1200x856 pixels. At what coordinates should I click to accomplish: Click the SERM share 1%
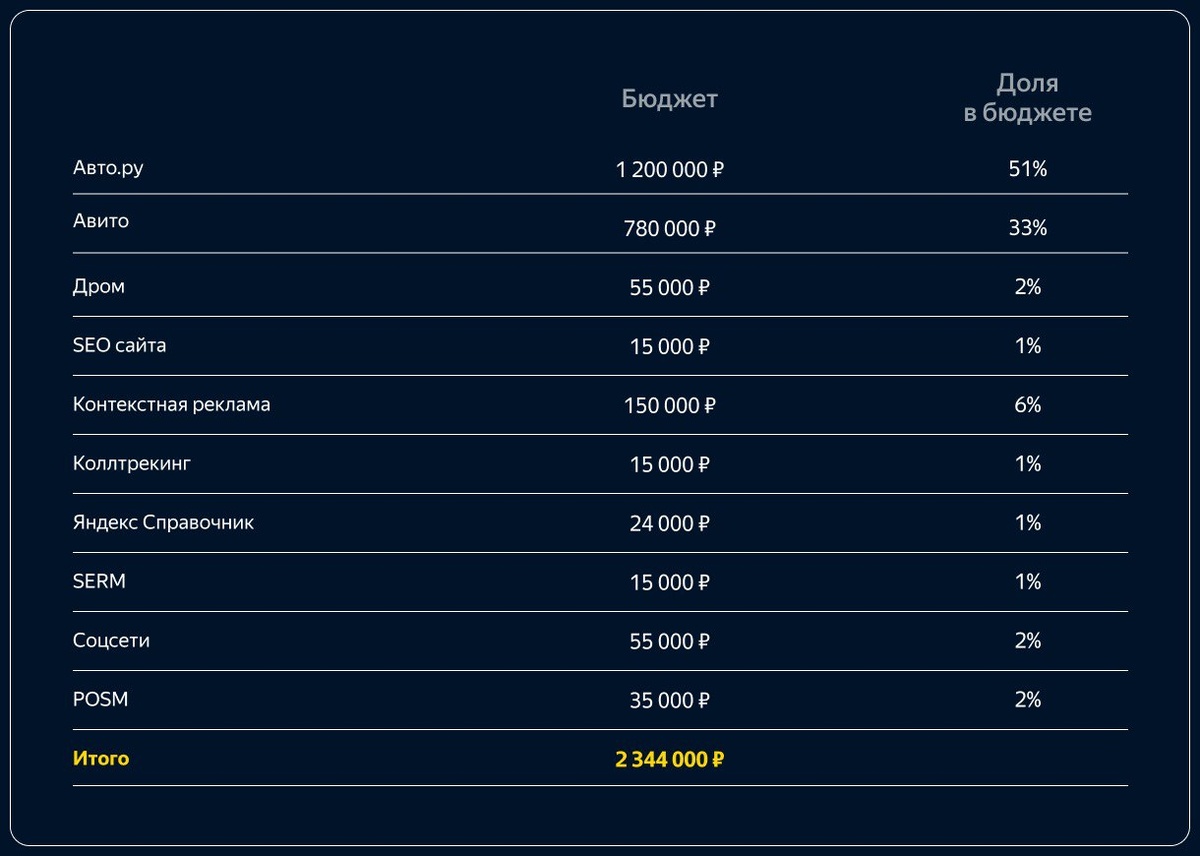coord(1028,582)
